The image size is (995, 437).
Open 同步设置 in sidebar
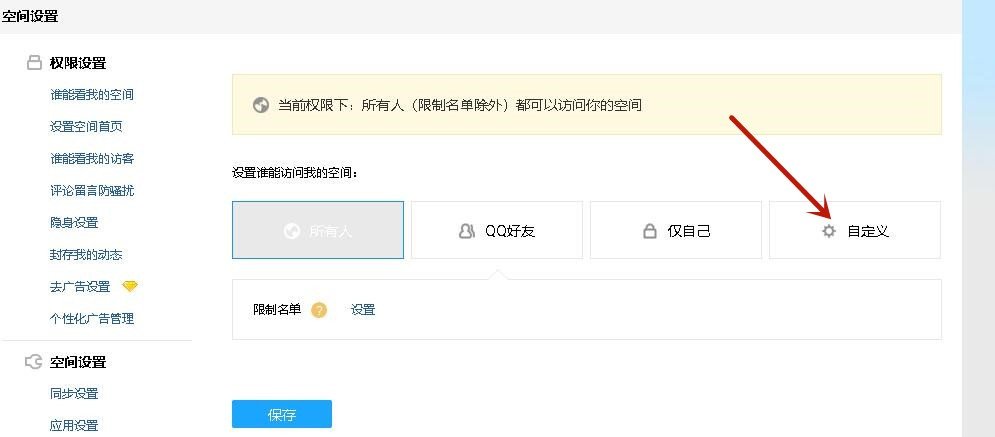pyautogui.click(x=74, y=394)
